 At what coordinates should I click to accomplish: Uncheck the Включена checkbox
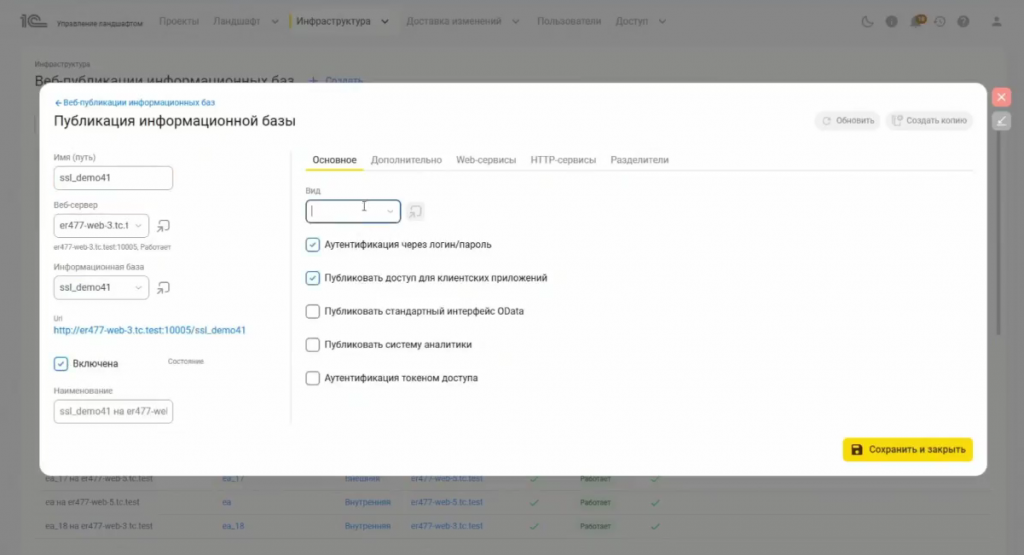(61, 363)
